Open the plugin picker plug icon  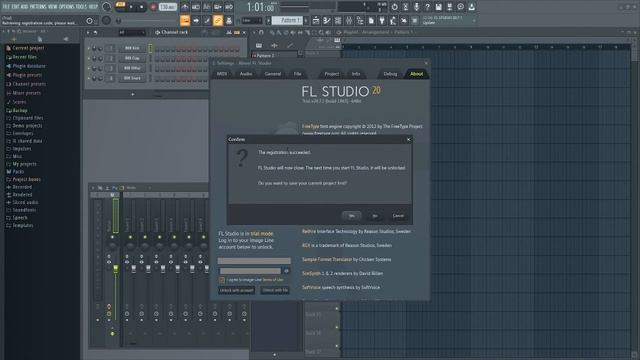point(382,20)
